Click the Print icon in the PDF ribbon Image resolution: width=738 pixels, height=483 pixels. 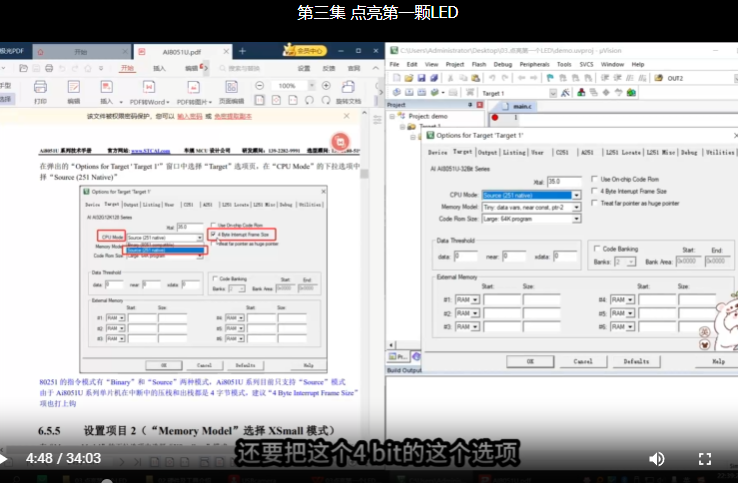pyautogui.click(x=40, y=88)
